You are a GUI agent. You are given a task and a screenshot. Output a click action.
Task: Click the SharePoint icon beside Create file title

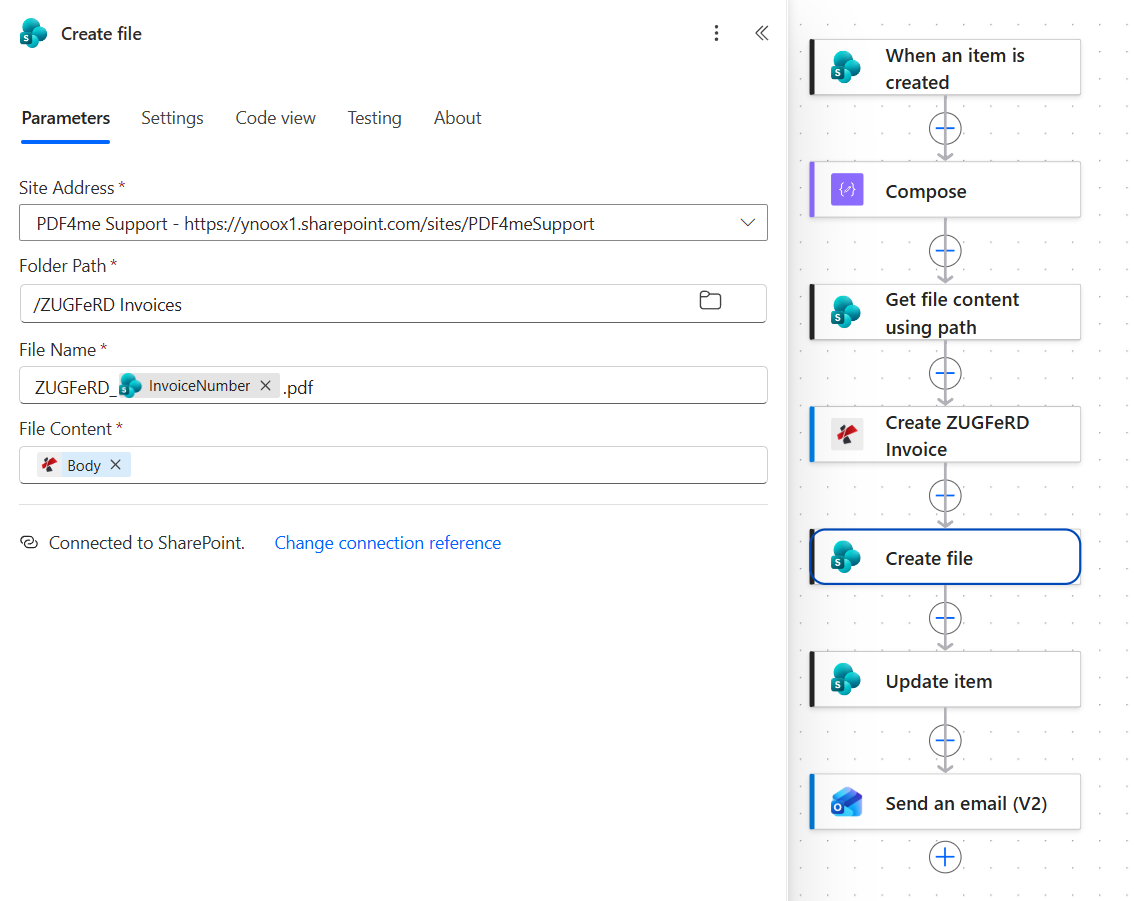(33, 33)
